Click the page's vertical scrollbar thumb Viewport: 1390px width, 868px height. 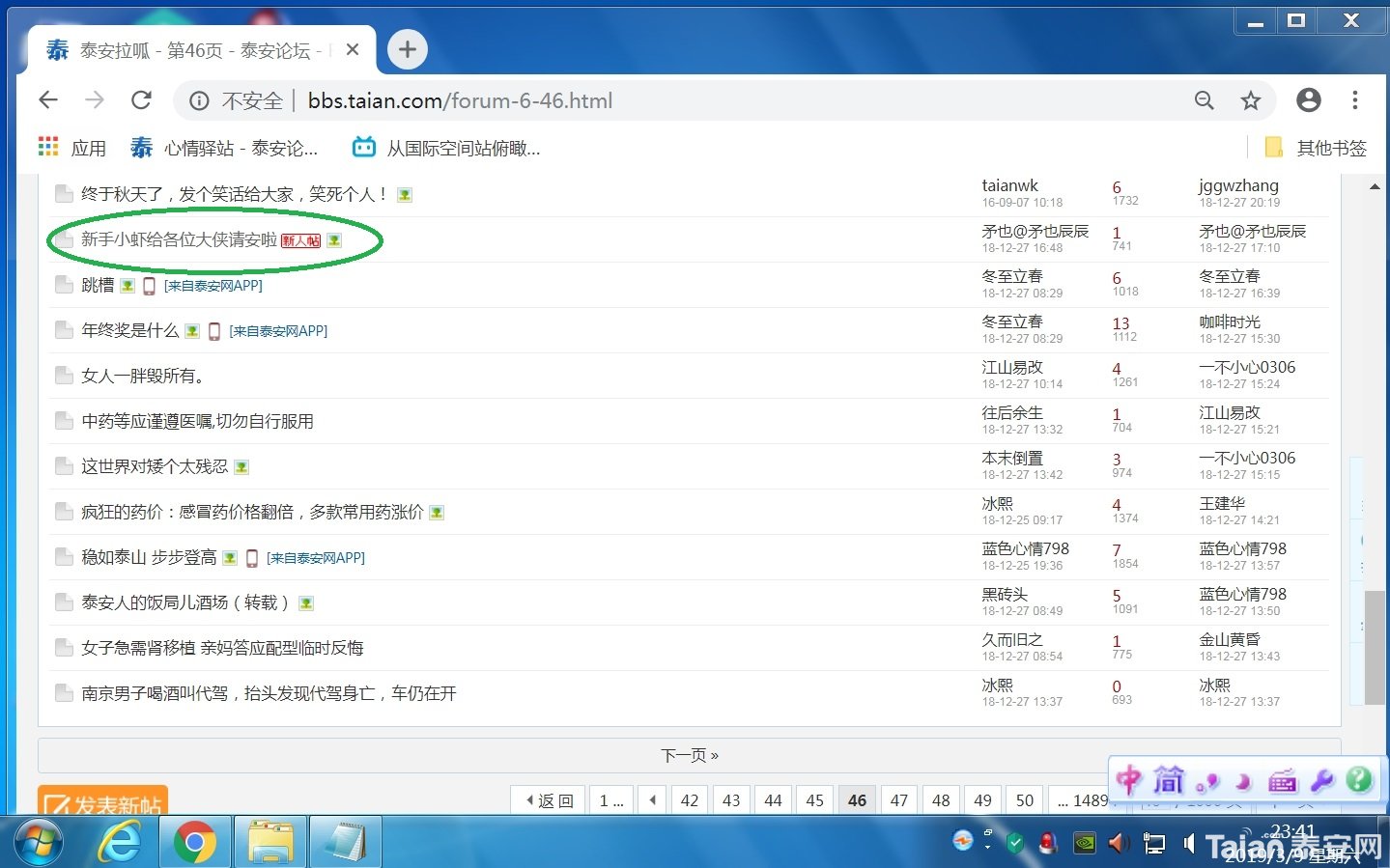pos(1375,647)
